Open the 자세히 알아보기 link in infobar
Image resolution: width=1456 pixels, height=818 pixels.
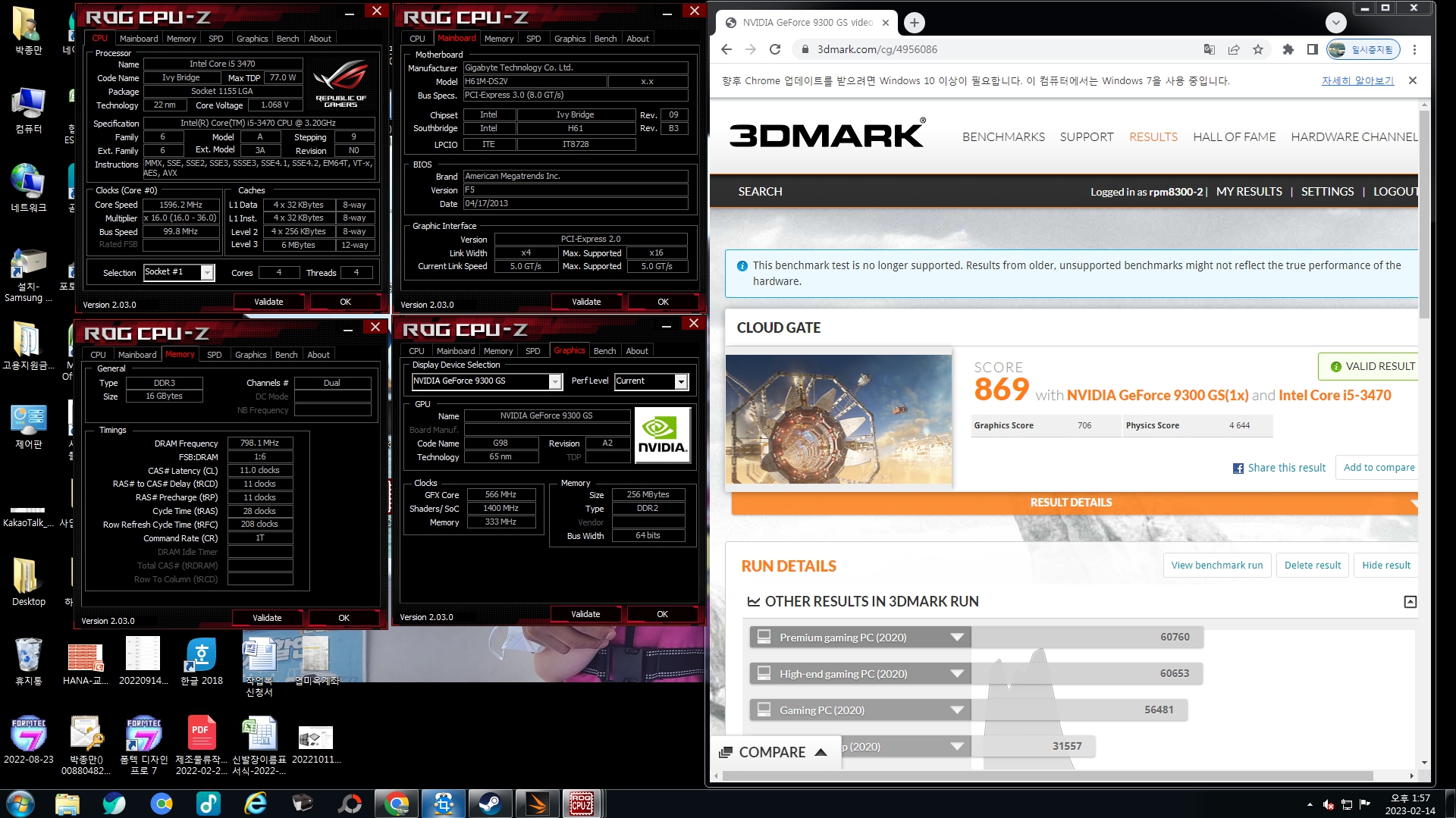[x=1357, y=80]
